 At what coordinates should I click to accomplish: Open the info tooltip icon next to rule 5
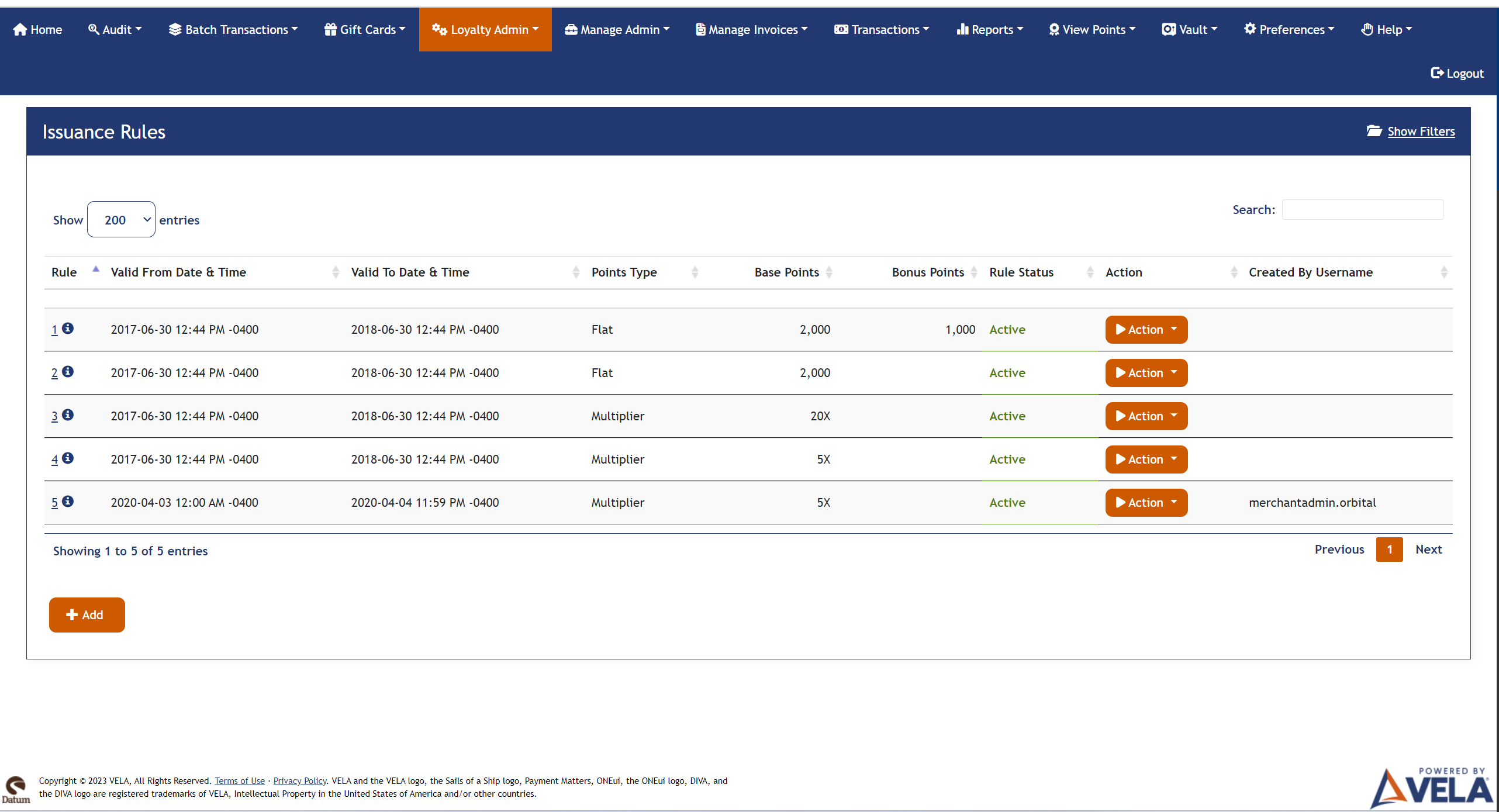point(68,501)
